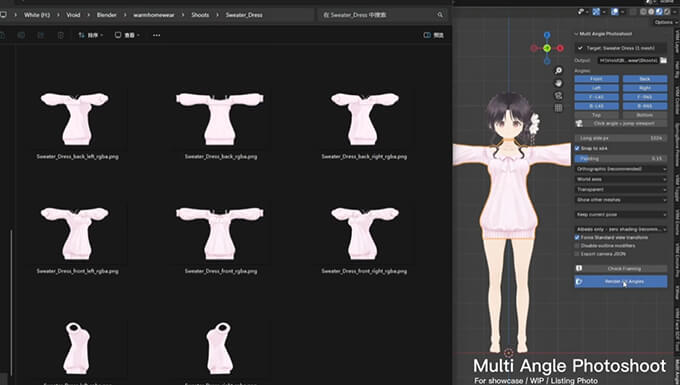680x385 pixels.
Task: Open the Keep current pose dropdown
Action: coord(621,215)
